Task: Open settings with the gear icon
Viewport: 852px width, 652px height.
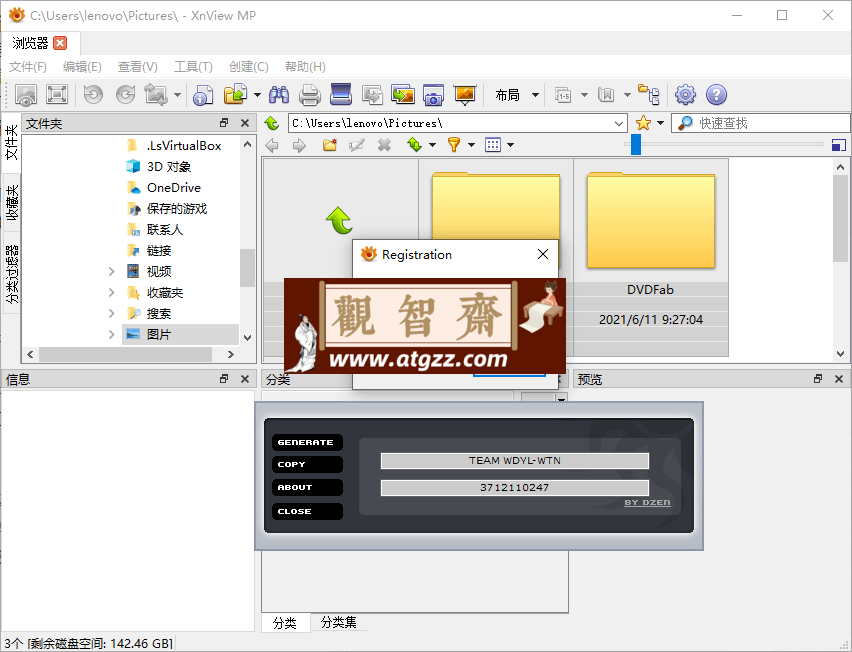Action: [x=685, y=95]
